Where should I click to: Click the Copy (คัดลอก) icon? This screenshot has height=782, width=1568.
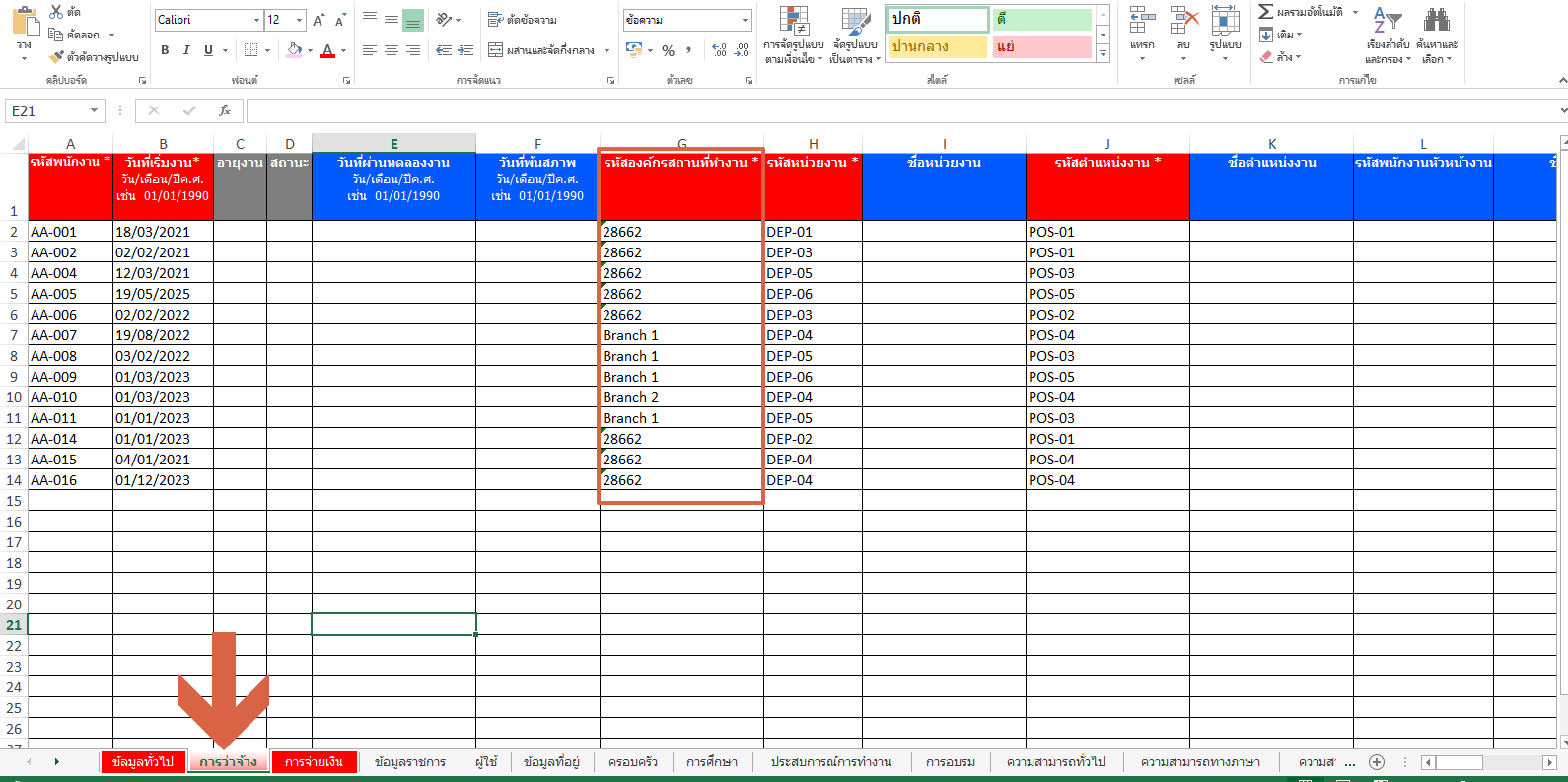[56, 35]
